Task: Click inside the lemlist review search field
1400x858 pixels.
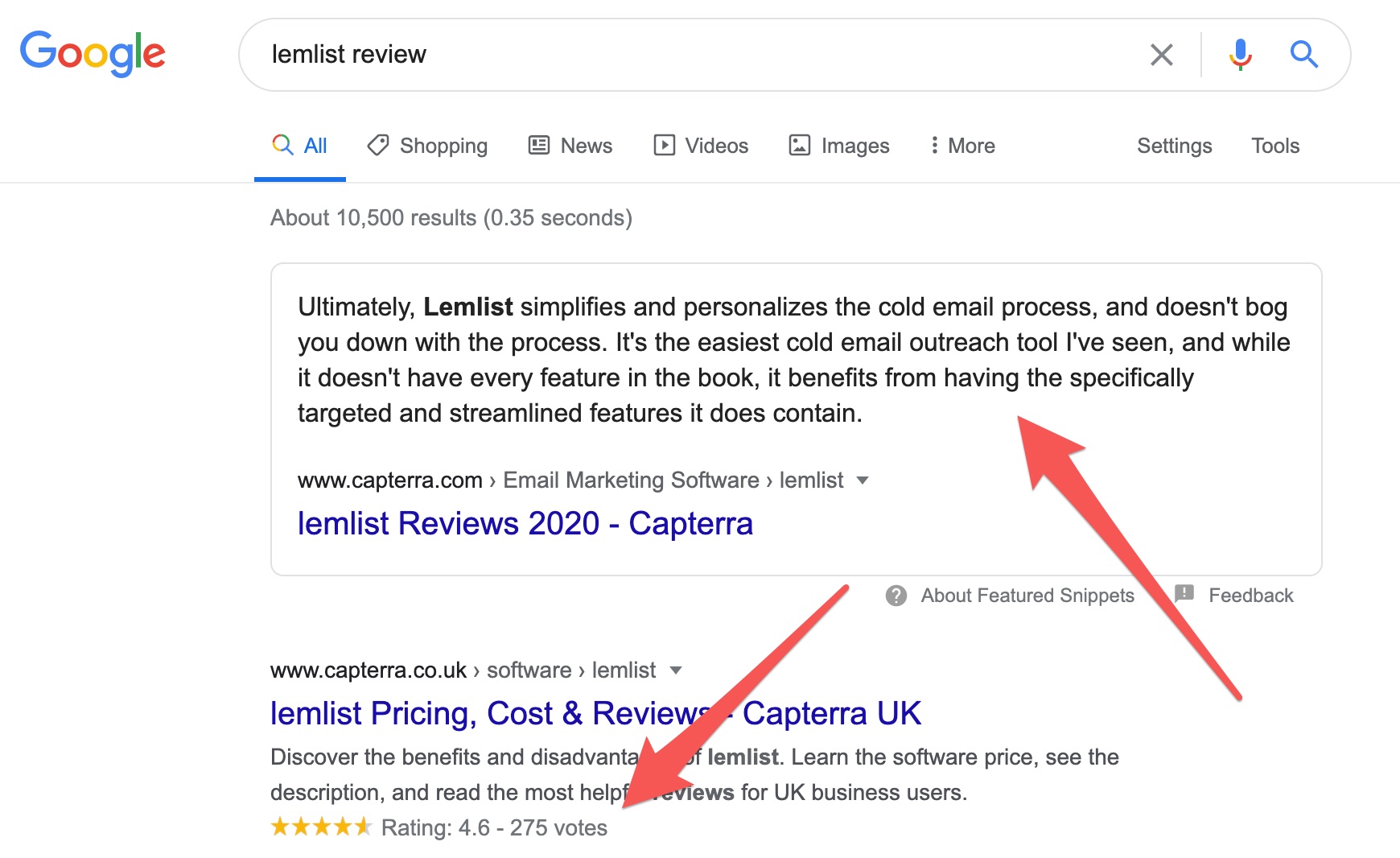Action: (700, 55)
